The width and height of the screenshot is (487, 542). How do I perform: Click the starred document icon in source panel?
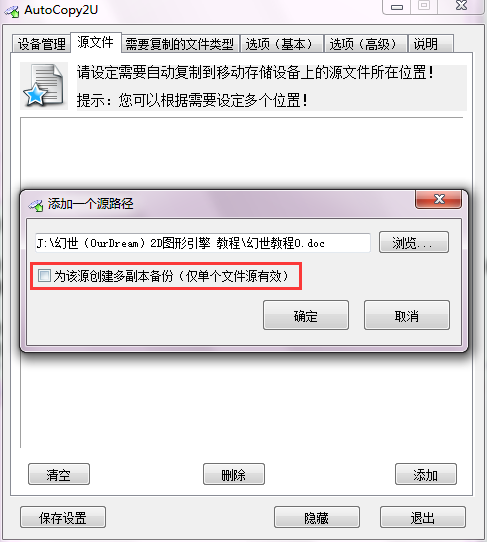tap(43, 85)
